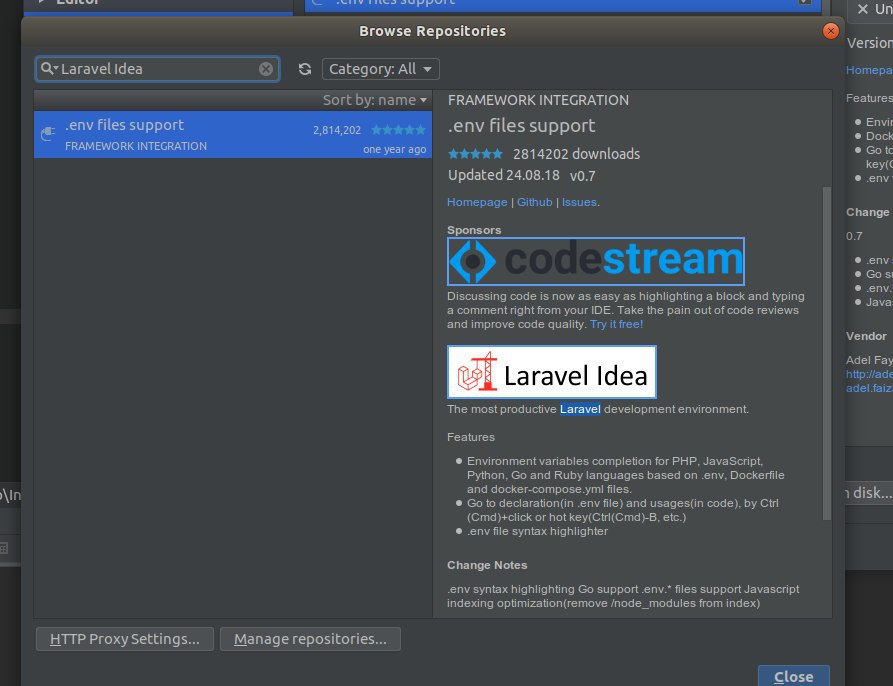Click the star rating in the plugin row
This screenshot has height=686, width=893.
tap(398, 130)
